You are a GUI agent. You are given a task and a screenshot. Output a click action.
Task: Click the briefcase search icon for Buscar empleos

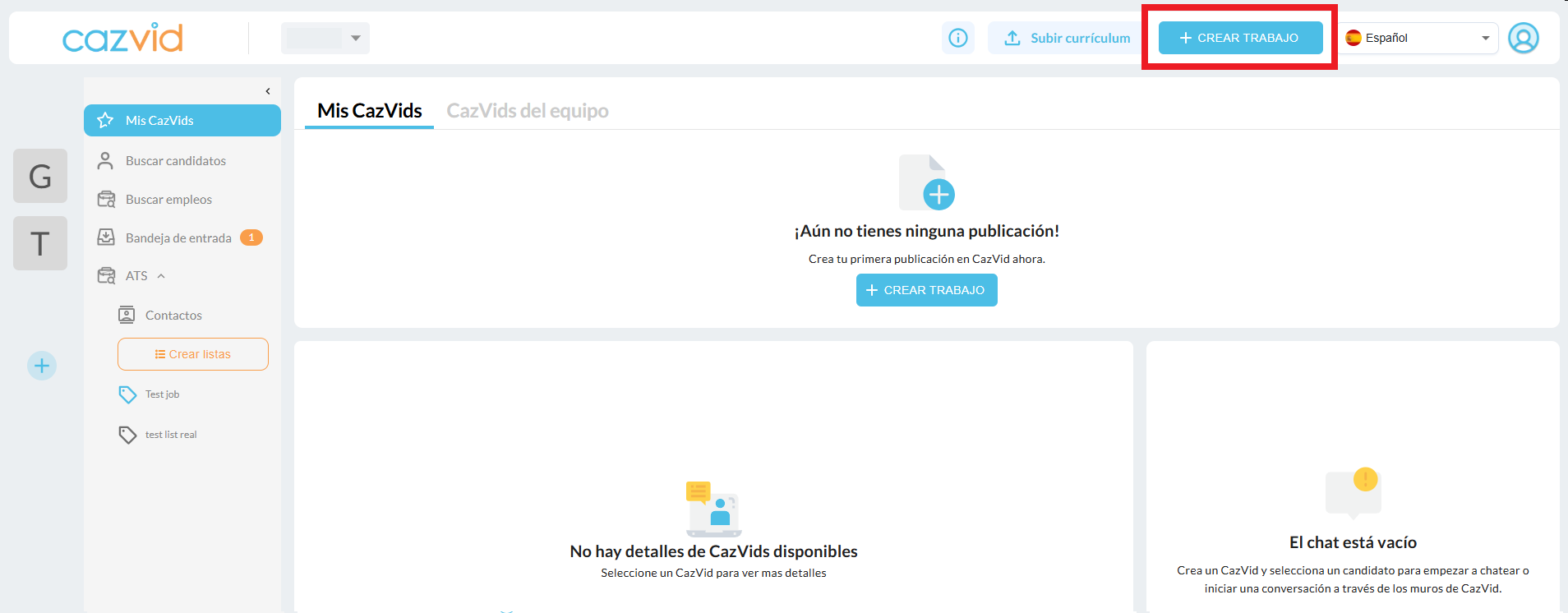coord(106,200)
